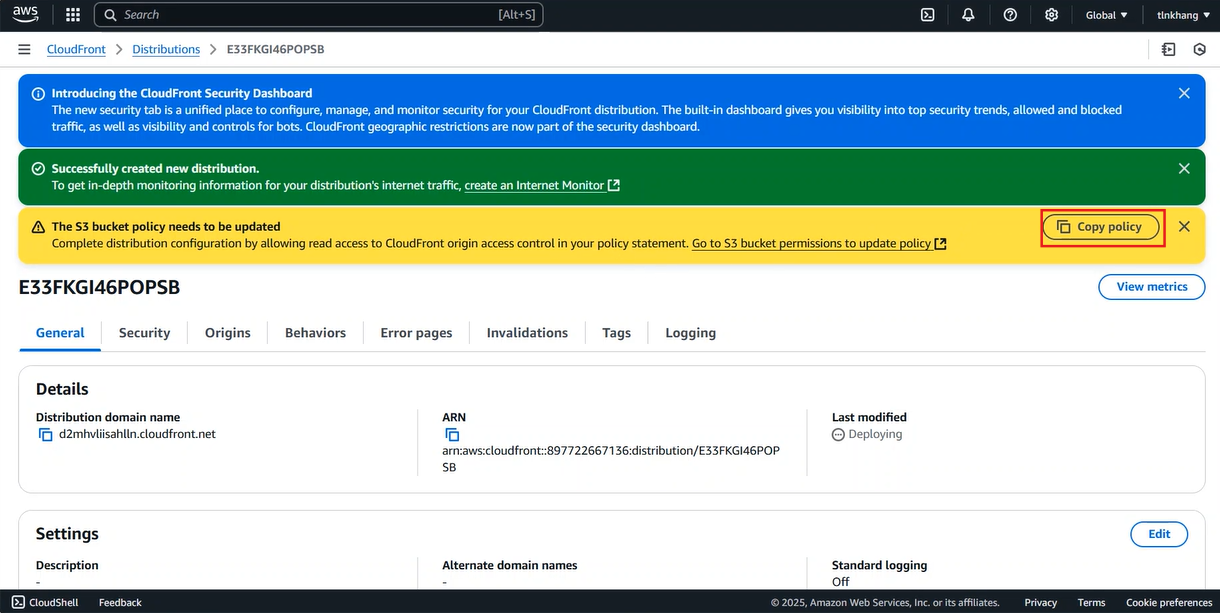This screenshot has width=1220, height=613.
Task: Dismiss the yellow S3 bucket policy warning
Action: [x=1184, y=227]
